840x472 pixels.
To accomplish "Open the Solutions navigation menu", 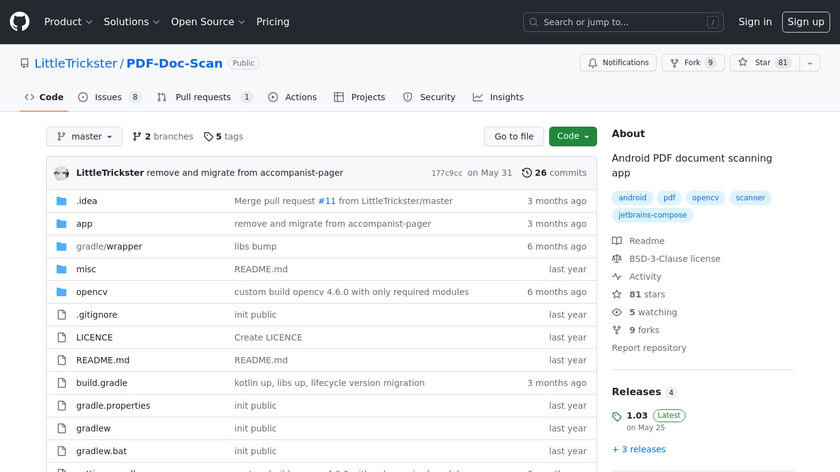I will click(x=132, y=22).
